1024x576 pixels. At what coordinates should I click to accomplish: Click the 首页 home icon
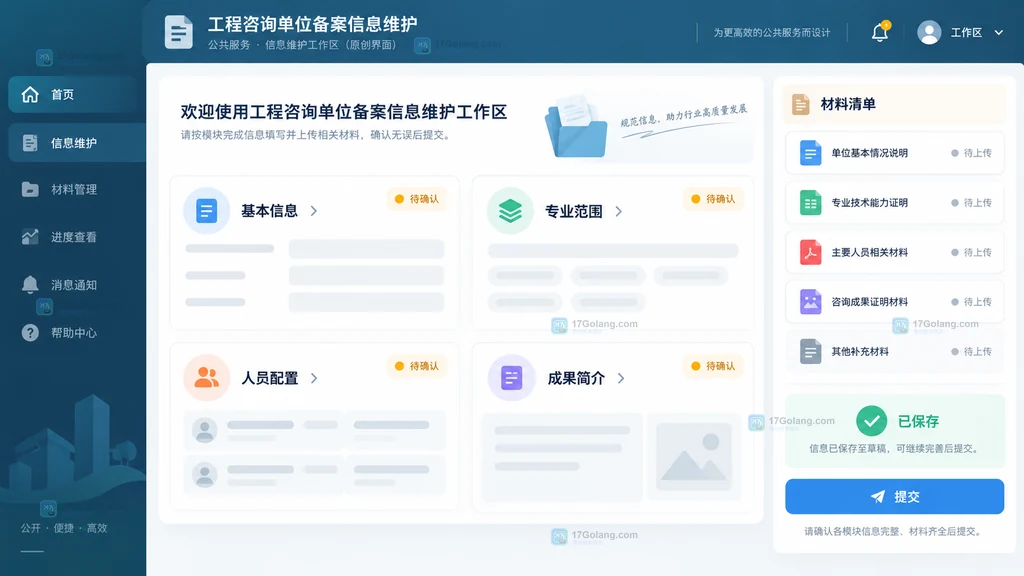coord(30,94)
